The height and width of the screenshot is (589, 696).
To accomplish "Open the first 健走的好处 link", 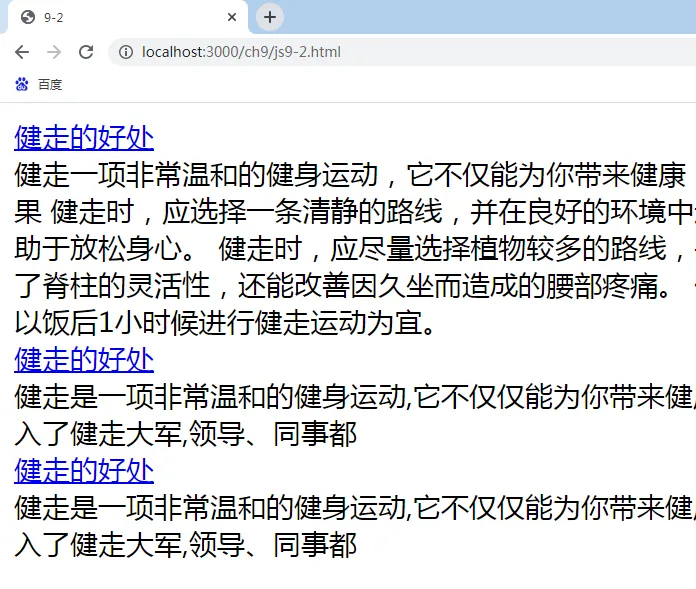I will point(84,138).
